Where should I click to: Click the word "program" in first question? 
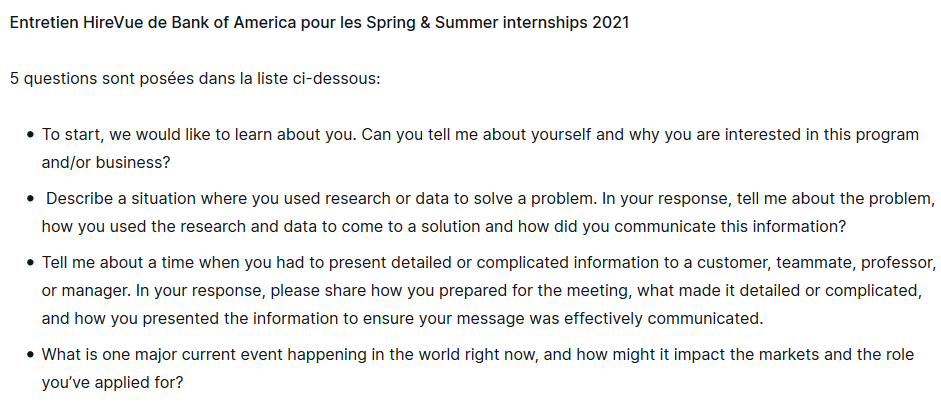tap(886, 134)
